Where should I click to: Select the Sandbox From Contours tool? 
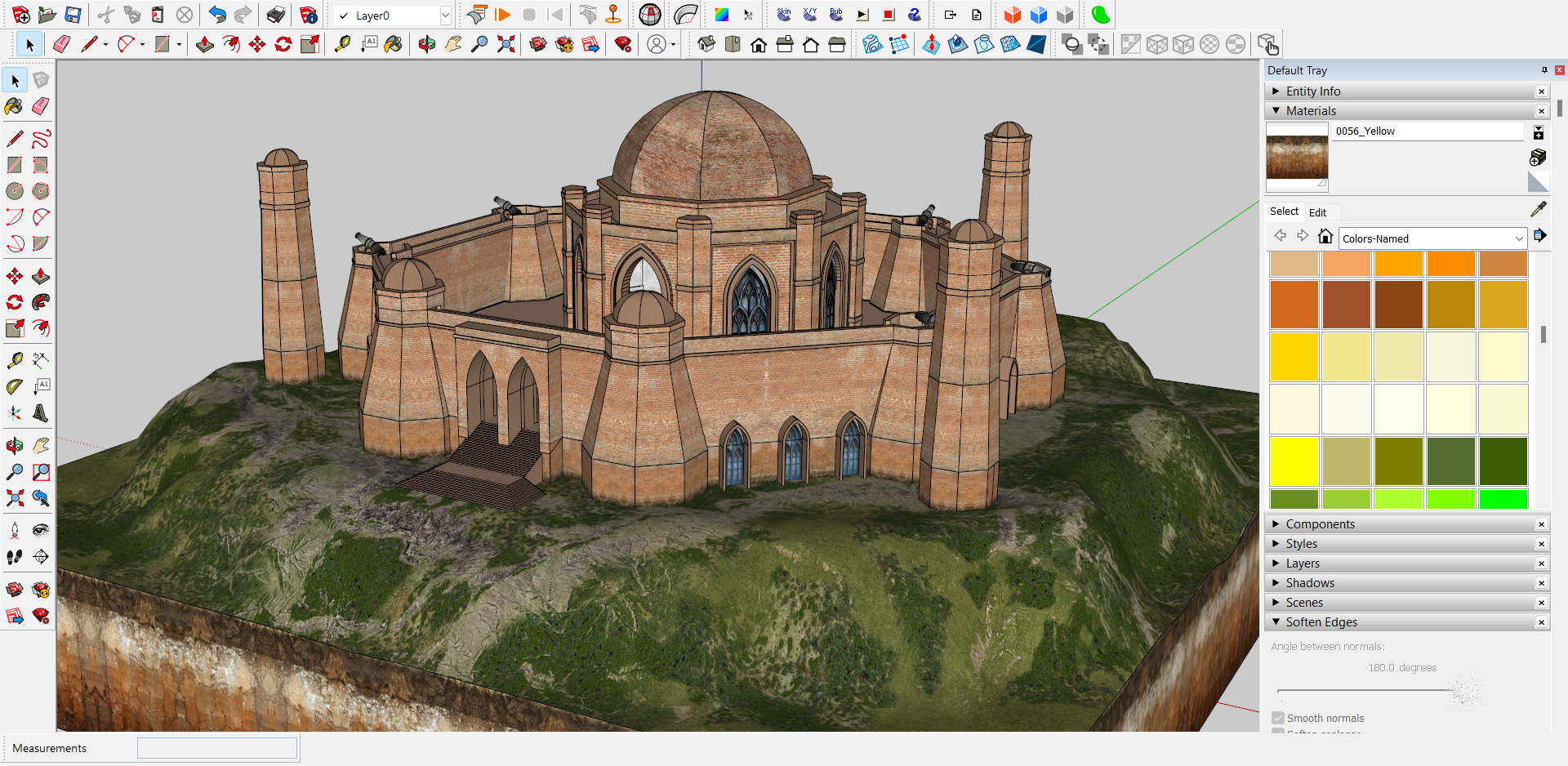(x=873, y=44)
